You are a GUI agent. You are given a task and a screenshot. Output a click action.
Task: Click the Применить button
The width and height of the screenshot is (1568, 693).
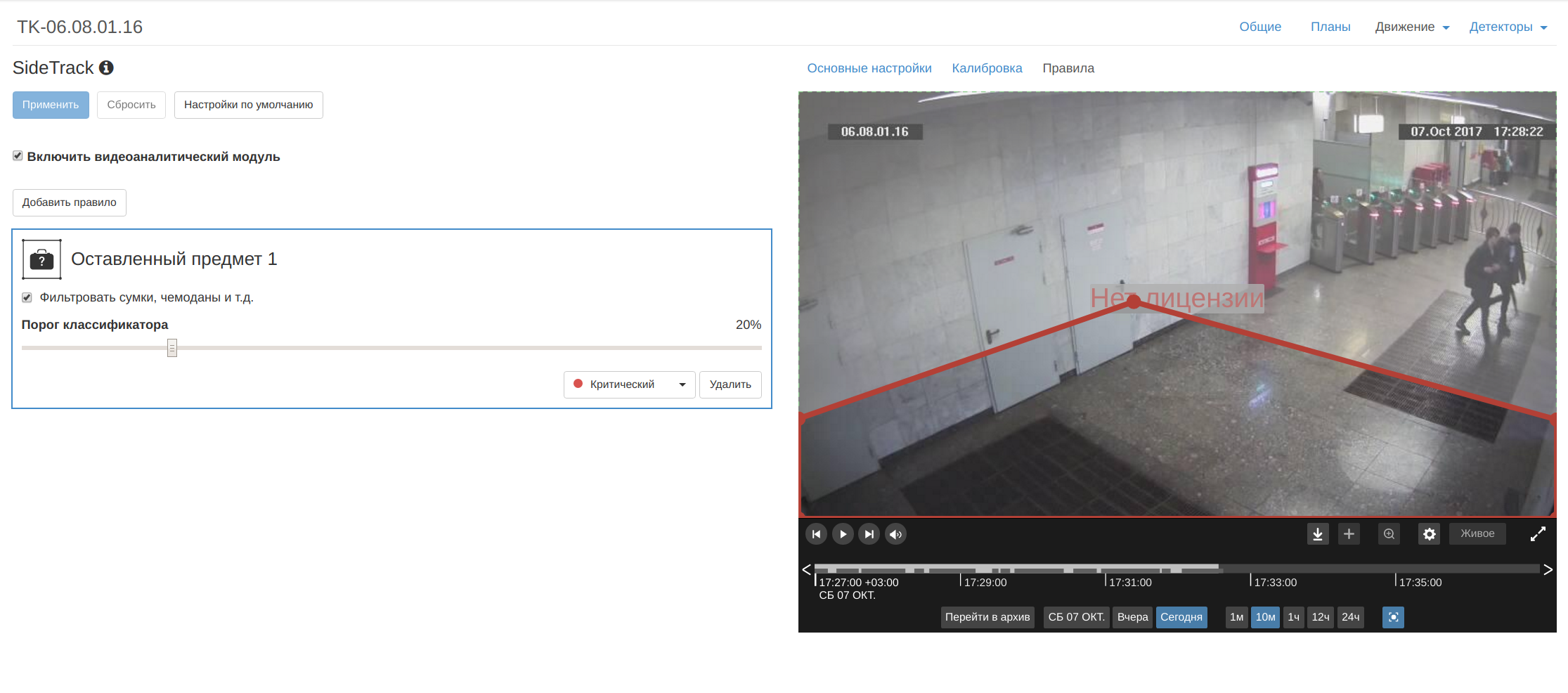click(x=51, y=105)
